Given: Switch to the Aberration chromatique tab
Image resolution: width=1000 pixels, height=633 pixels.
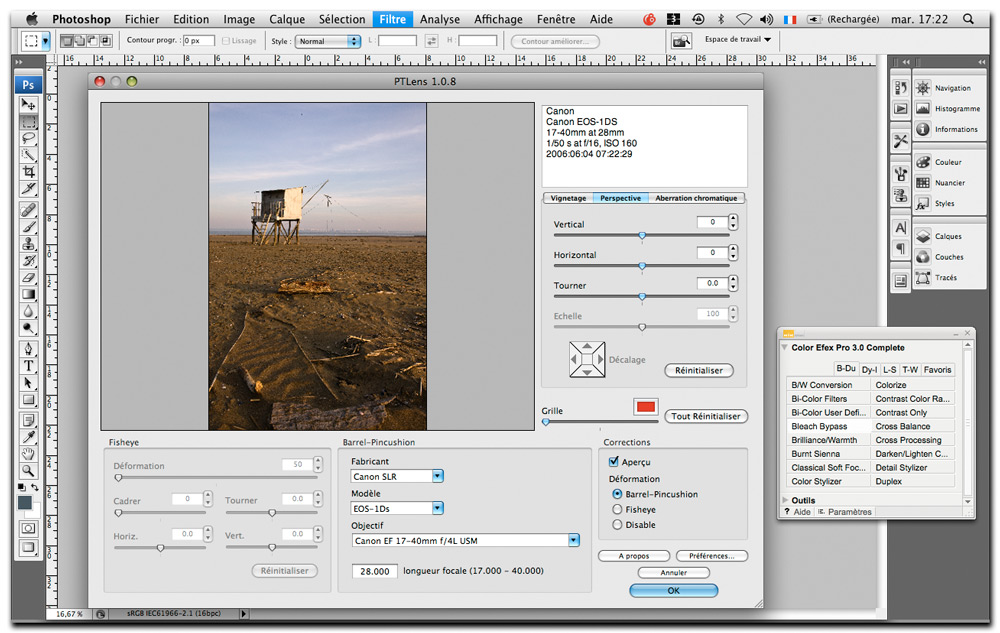Looking at the screenshot, I should (x=696, y=198).
